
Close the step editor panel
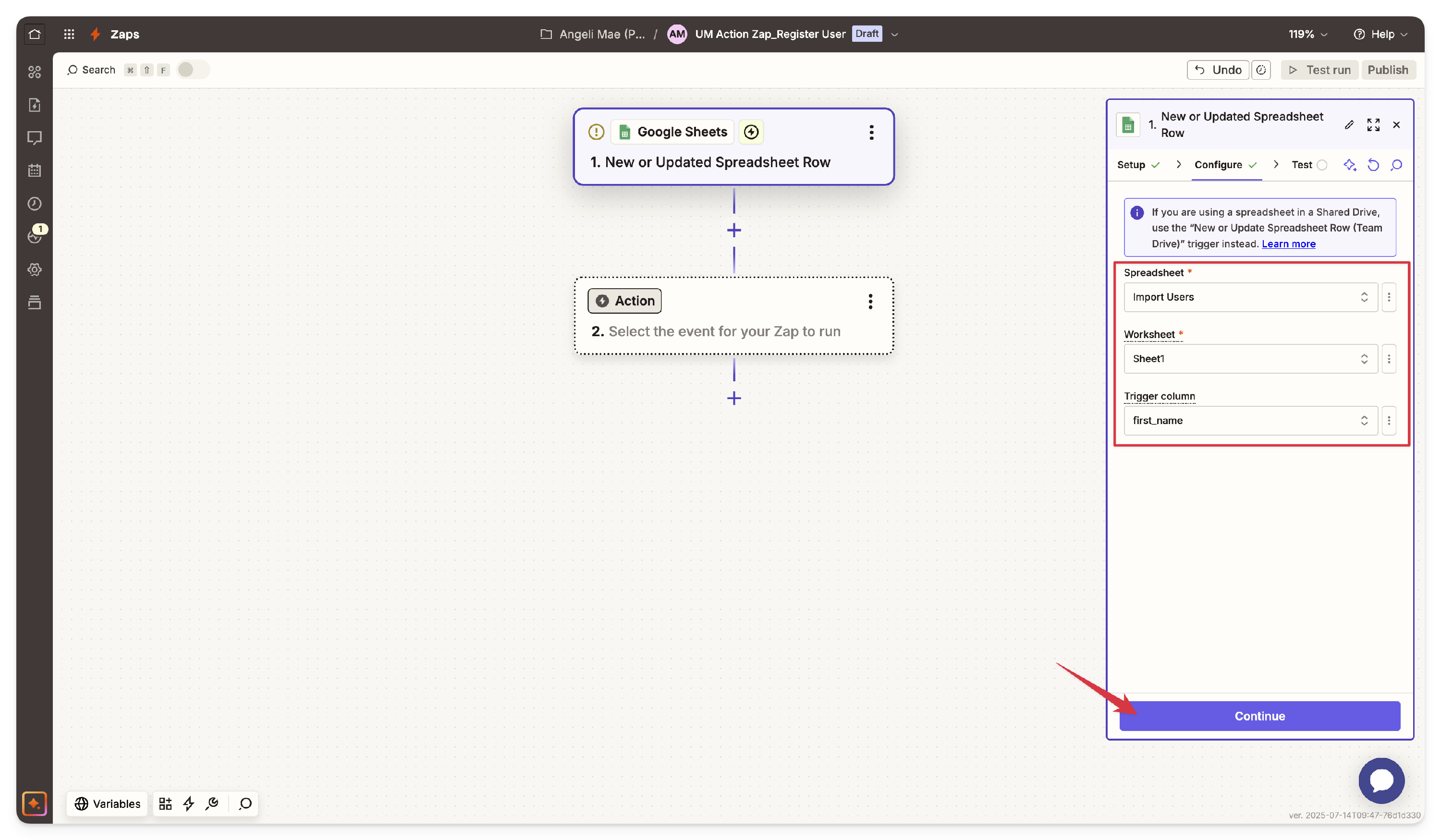[1396, 125]
